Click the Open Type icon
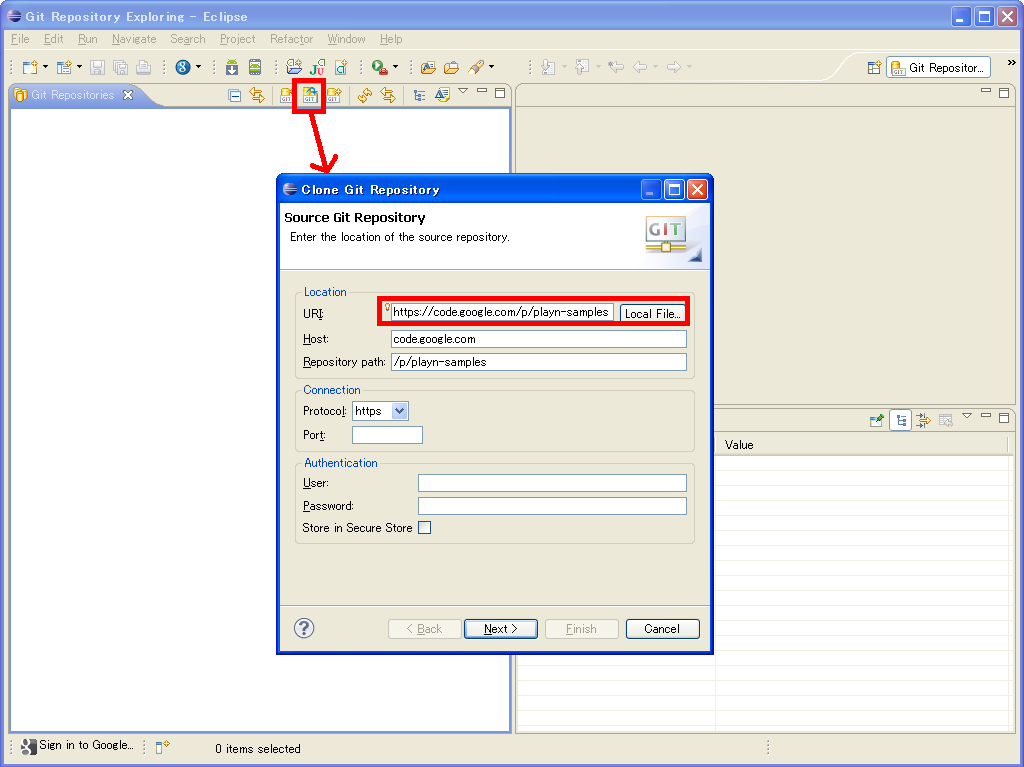The image size is (1024, 767). (x=428, y=67)
